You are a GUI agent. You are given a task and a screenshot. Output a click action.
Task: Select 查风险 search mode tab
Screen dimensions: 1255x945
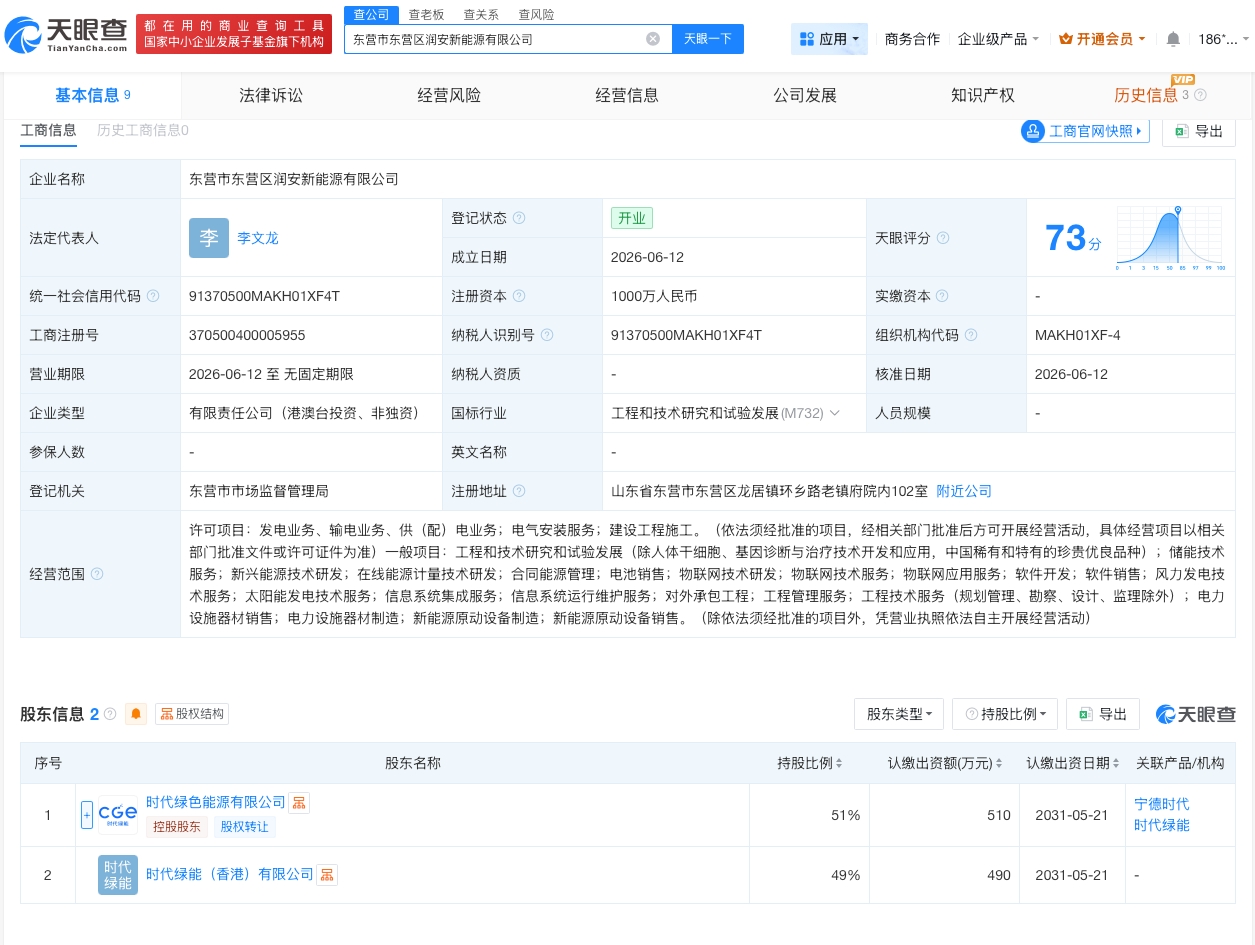(x=536, y=15)
